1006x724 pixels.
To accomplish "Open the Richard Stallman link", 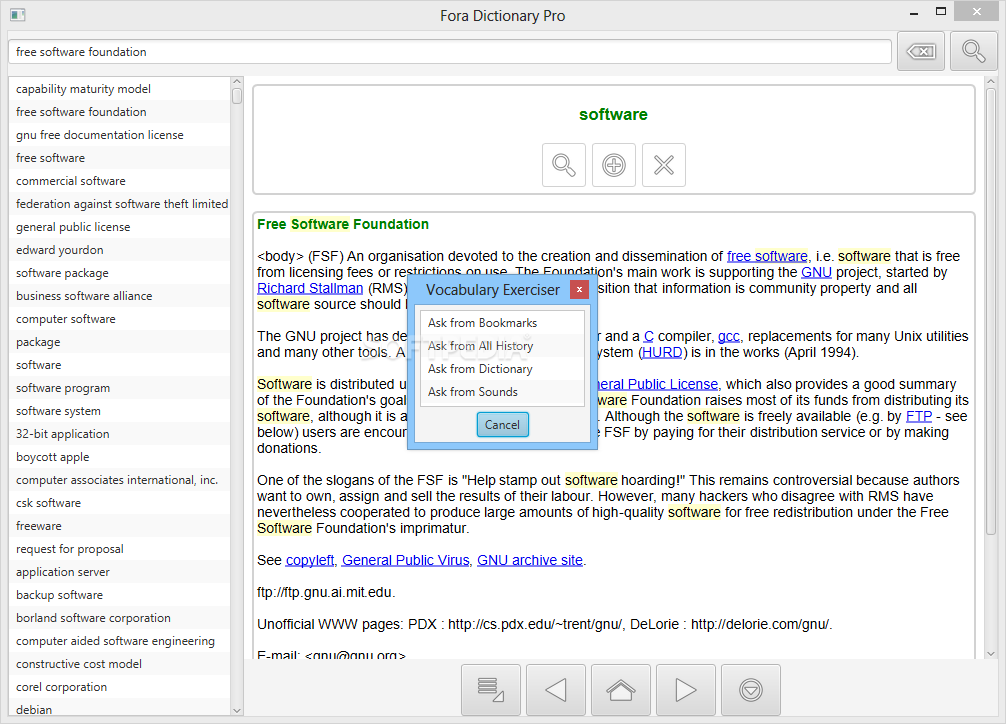I will (310, 288).
